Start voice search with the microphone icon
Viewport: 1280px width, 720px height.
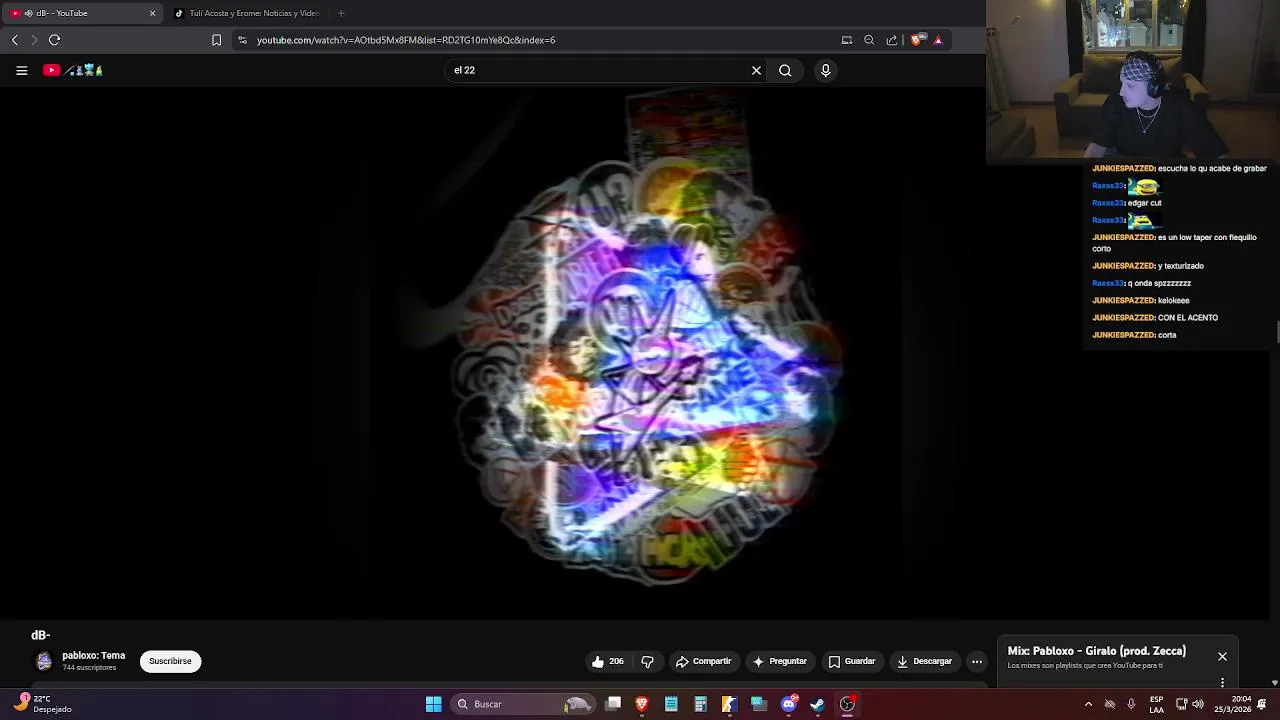[x=825, y=70]
